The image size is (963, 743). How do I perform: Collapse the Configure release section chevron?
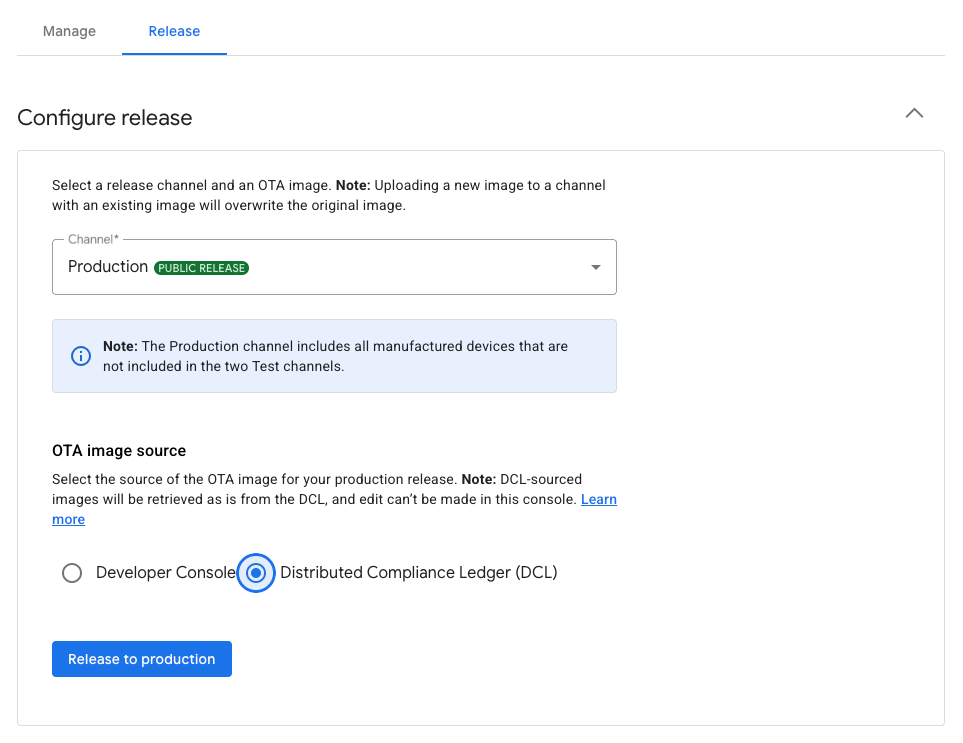click(913, 114)
